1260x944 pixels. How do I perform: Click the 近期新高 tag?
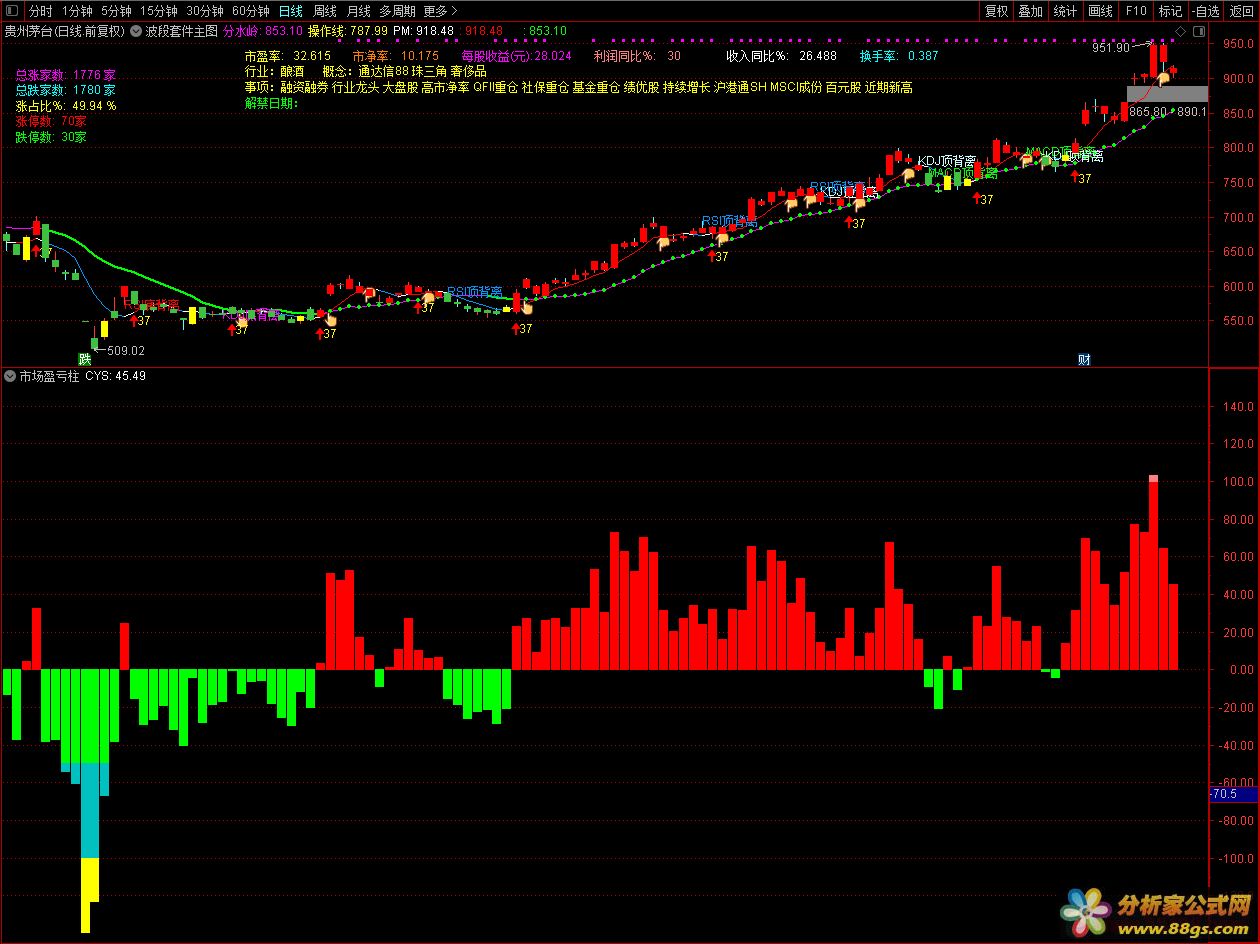coord(888,88)
